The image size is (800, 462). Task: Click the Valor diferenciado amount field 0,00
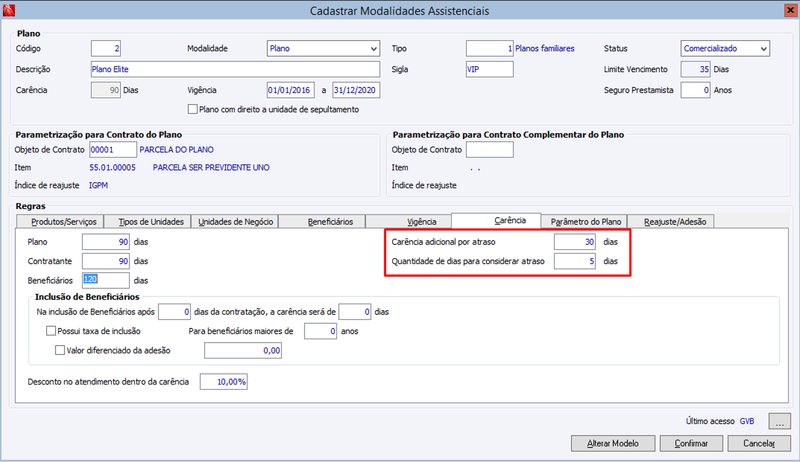pos(243,350)
